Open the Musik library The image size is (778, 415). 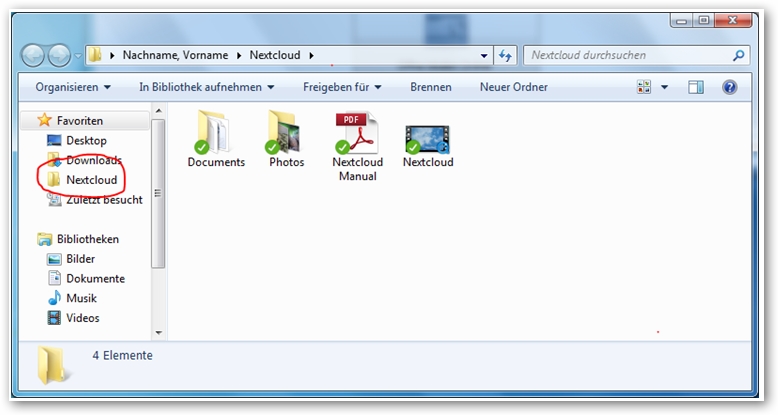tap(81, 298)
